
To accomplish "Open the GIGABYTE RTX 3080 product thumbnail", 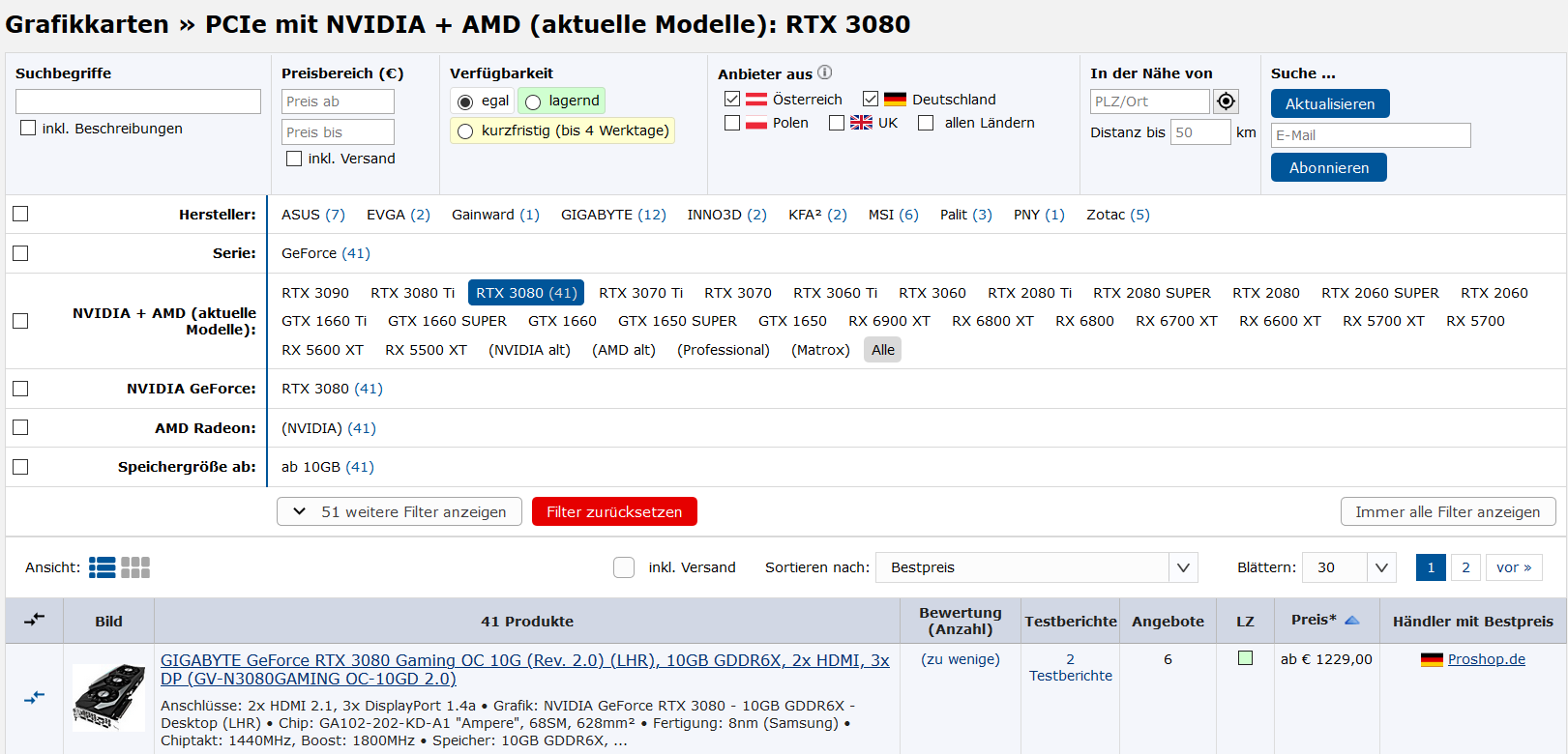I will tap(108, 697).
